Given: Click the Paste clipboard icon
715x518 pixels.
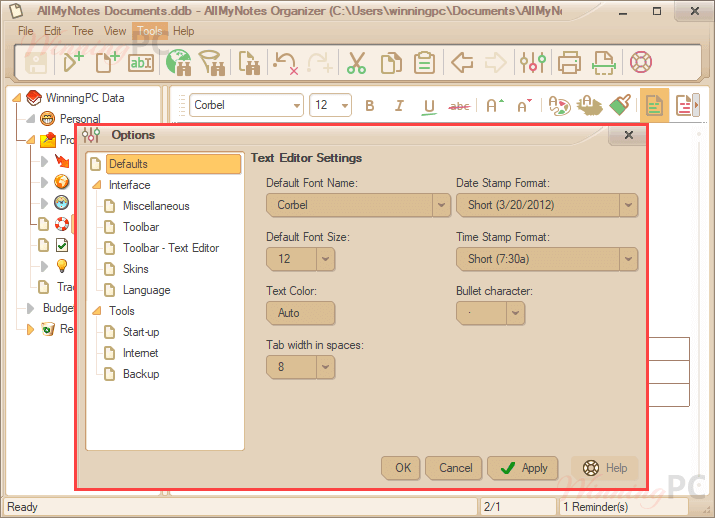Looking at the screenshot, I should (x=424, y=62).
